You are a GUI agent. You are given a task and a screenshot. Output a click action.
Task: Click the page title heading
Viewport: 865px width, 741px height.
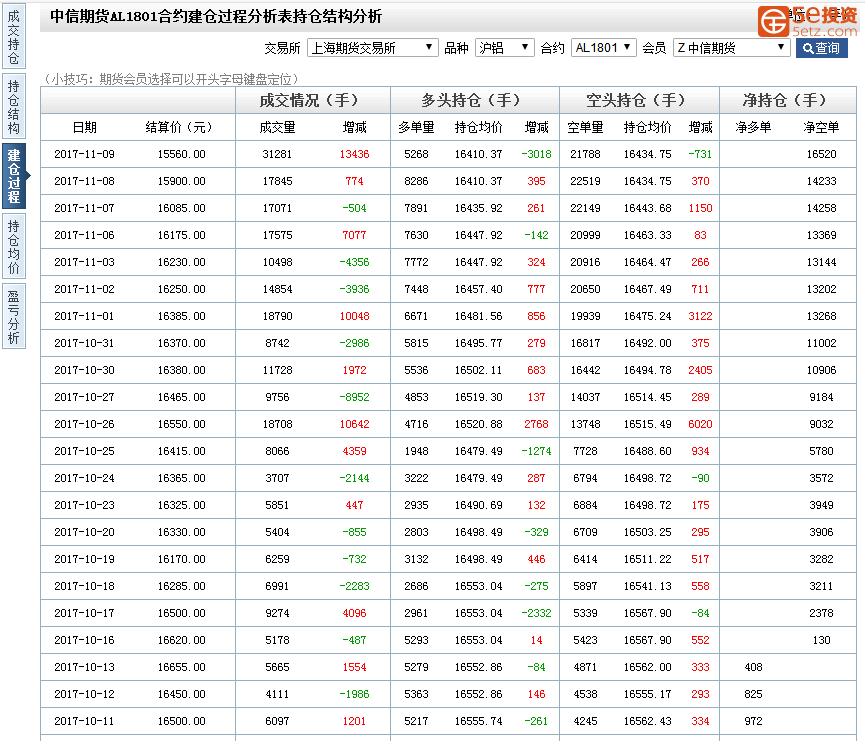(x=216, y=17)
